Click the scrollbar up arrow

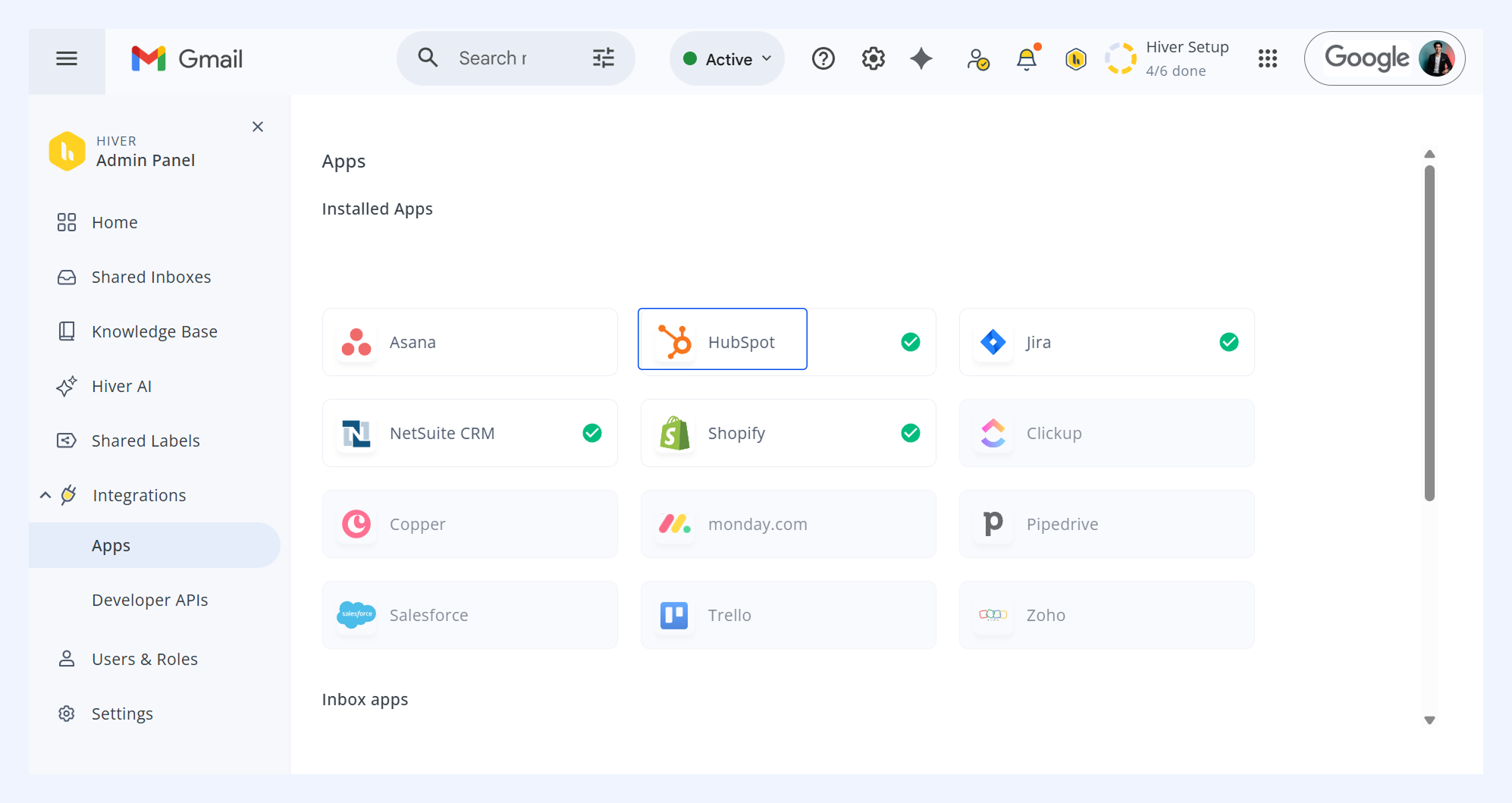point(1429,154)
